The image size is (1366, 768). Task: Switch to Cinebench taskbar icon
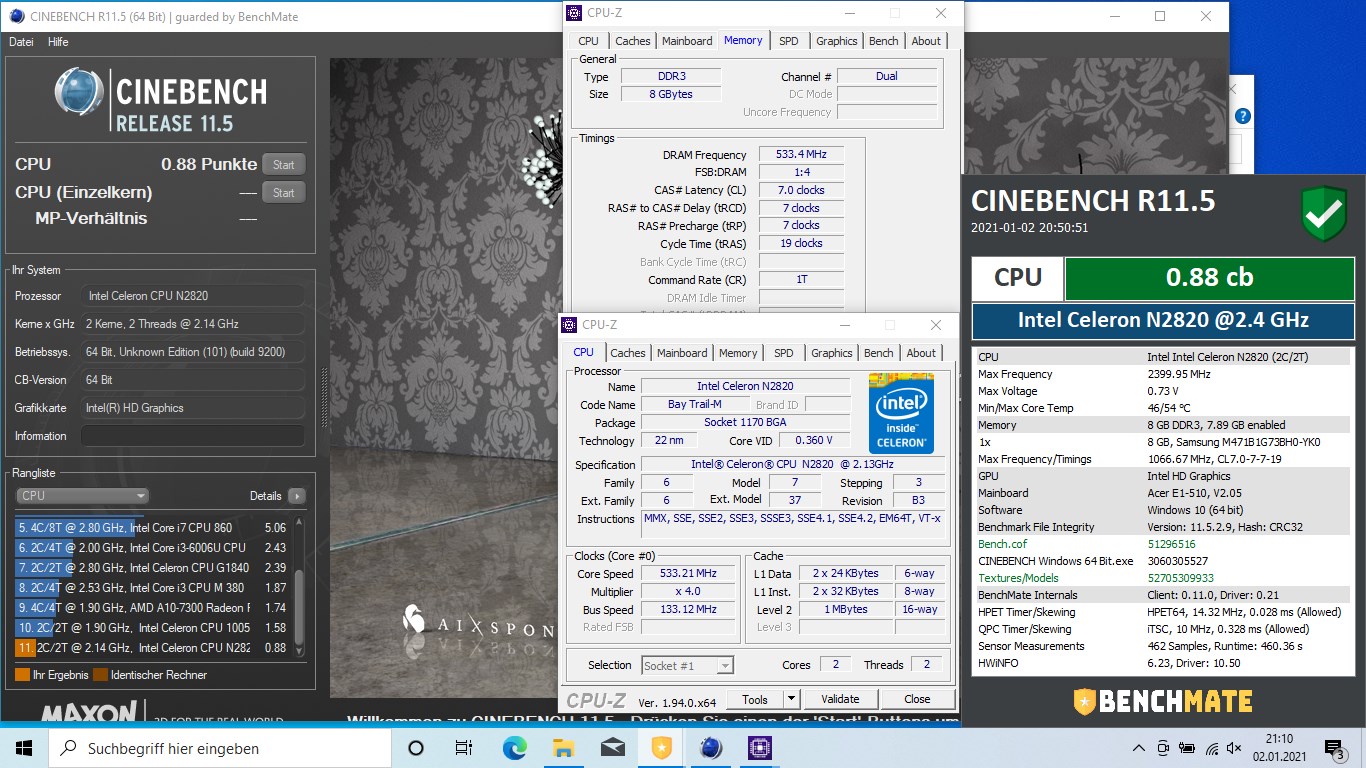(710, 747)
